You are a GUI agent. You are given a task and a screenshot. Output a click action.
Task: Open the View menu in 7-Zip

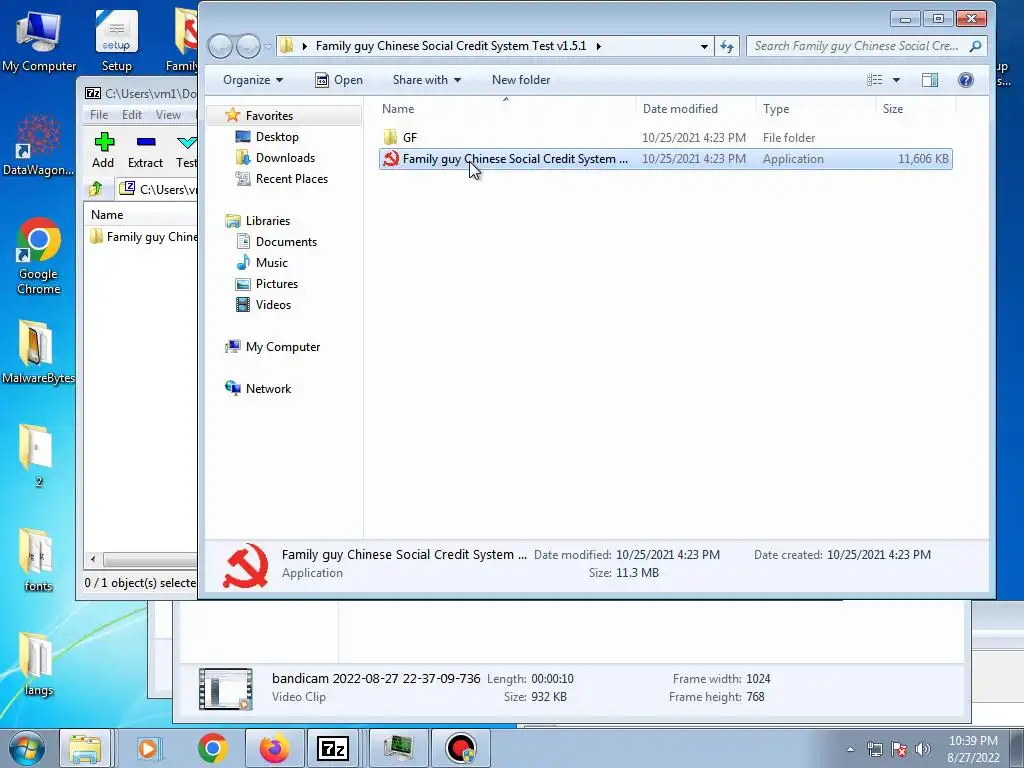click(x=168, y=115)
